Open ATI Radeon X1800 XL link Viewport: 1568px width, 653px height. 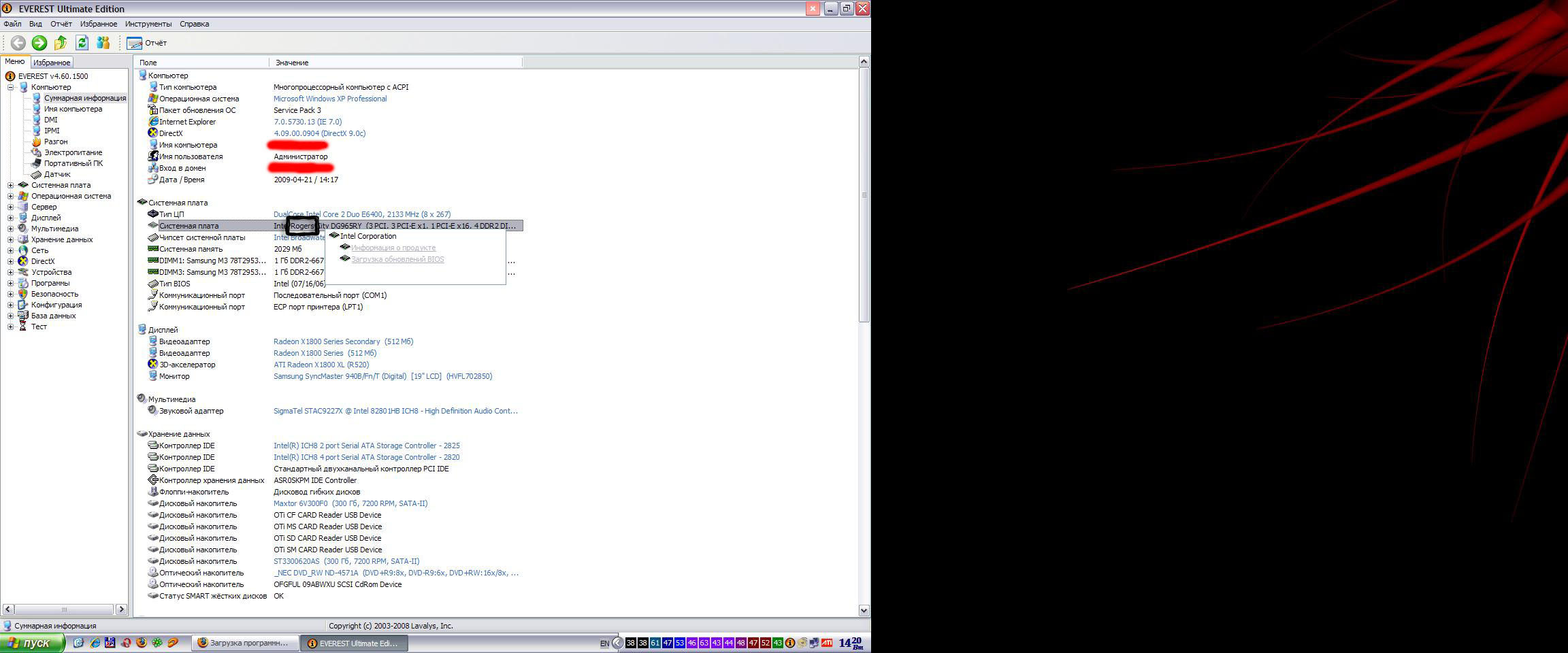point(321,365)
